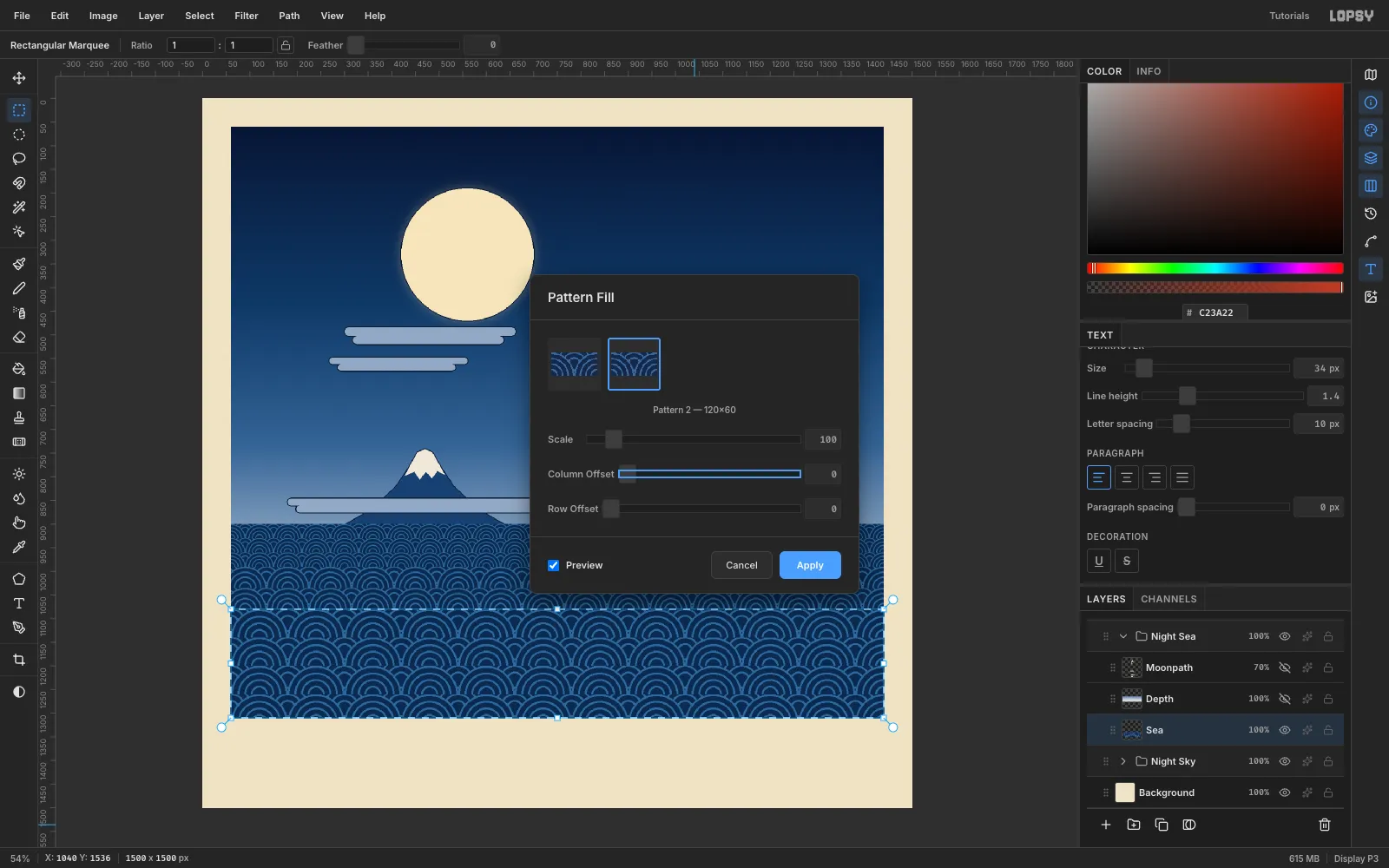The image size is (1389, 868).
Task: Uncheck the Preview checkbox
Action: pyautogui.click(x=553, y=565)
